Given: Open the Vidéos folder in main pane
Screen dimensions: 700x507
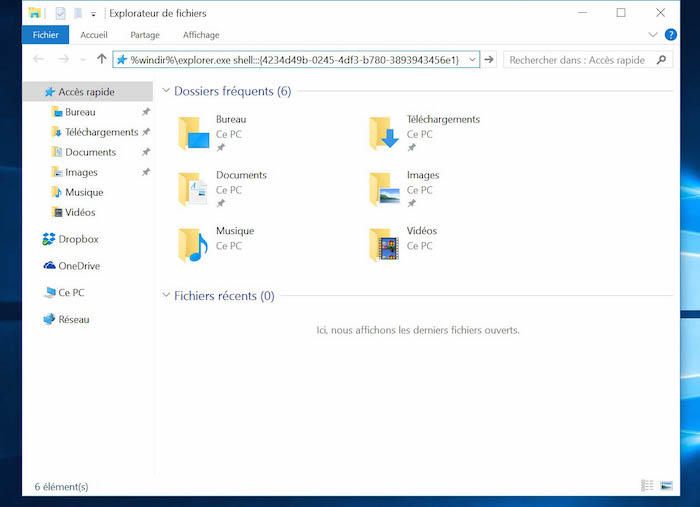Looking at the screenshot, I should coord(381,244).
